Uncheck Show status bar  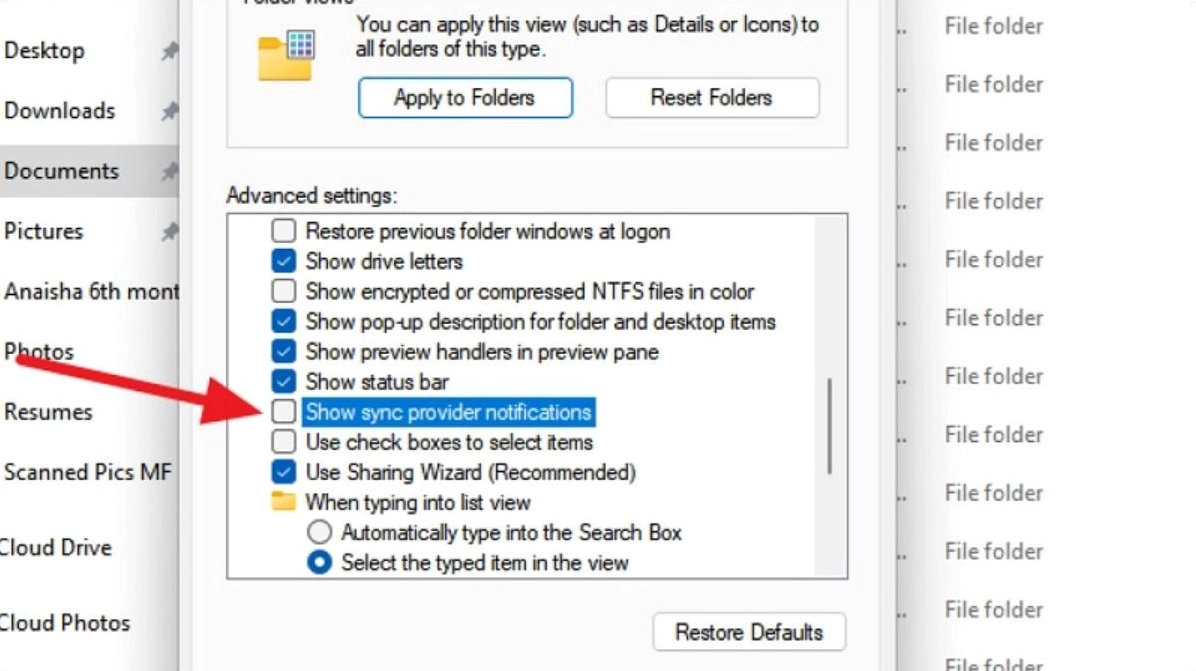pyautogui.click(x=284, y=382)
